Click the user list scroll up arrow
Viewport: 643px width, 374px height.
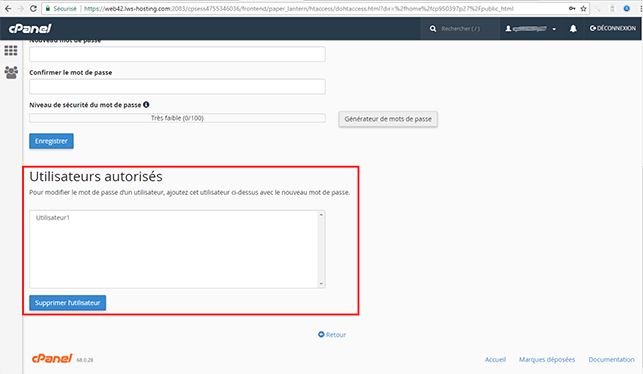point(321,215)
